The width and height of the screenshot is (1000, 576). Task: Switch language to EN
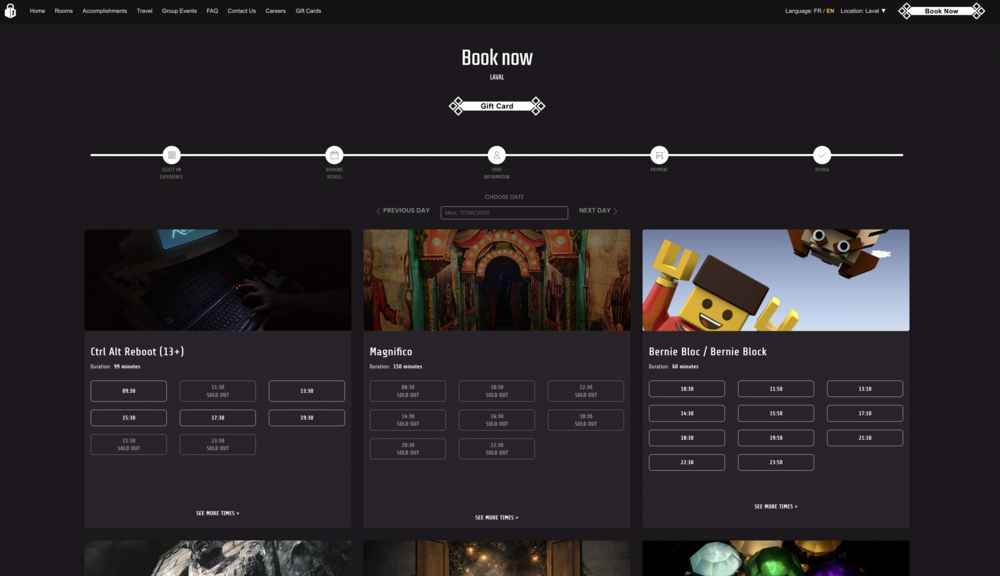(x=830, y=11)
